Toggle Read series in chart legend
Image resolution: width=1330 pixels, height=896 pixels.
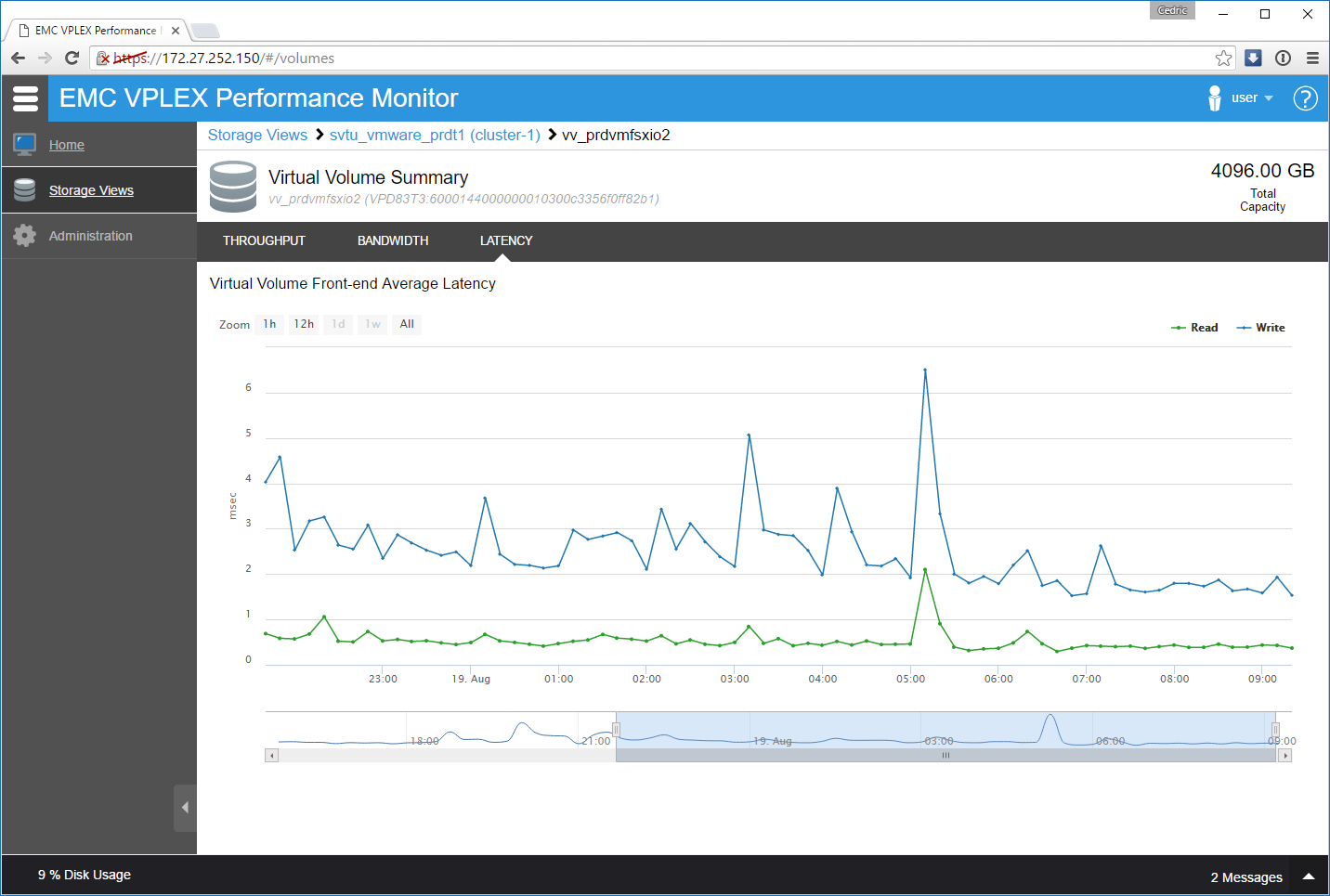pyautogui.click(x=1195, y=328)
